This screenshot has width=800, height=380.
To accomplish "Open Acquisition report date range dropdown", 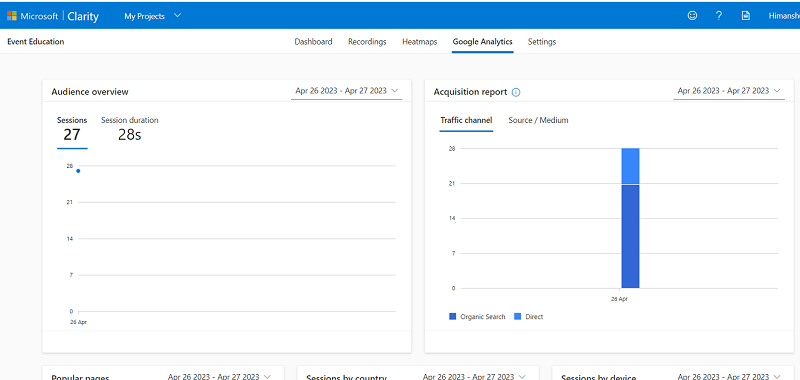I will tap(729, 91).
